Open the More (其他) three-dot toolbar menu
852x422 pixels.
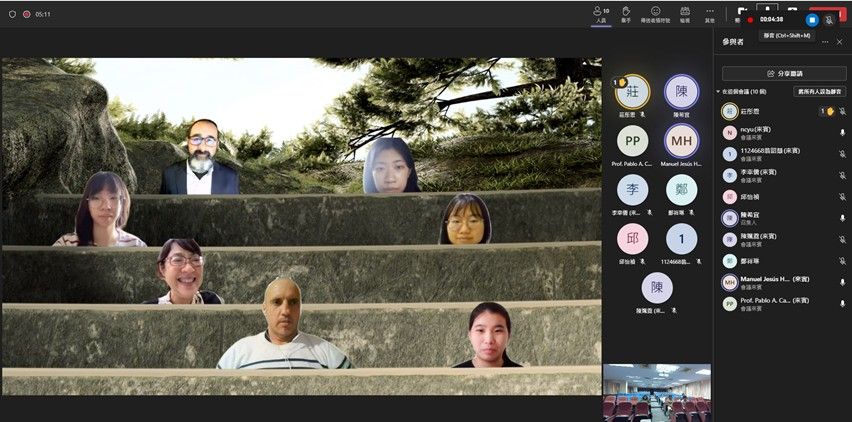click(710, 15)
